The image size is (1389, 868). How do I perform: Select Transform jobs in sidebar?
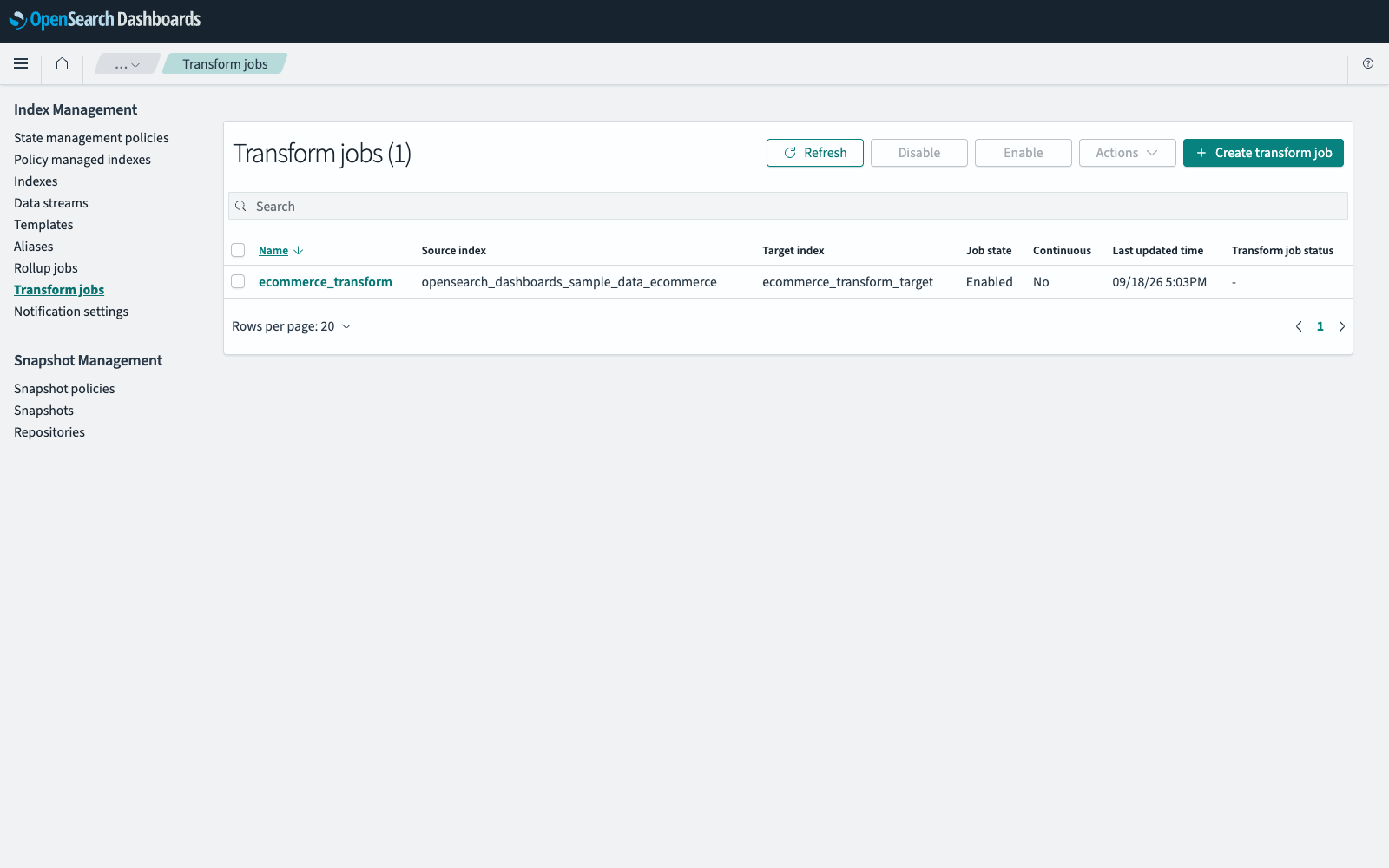59,290
